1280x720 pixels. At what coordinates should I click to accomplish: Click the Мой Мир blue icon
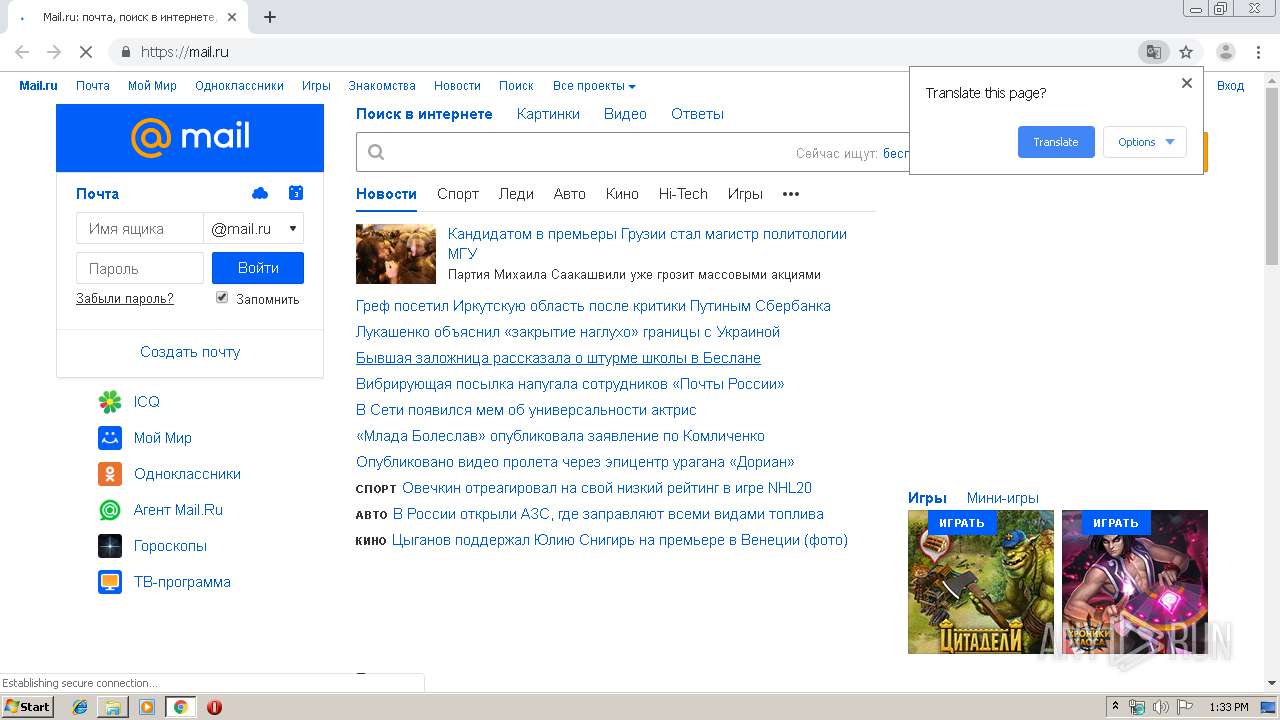point(110,438)
